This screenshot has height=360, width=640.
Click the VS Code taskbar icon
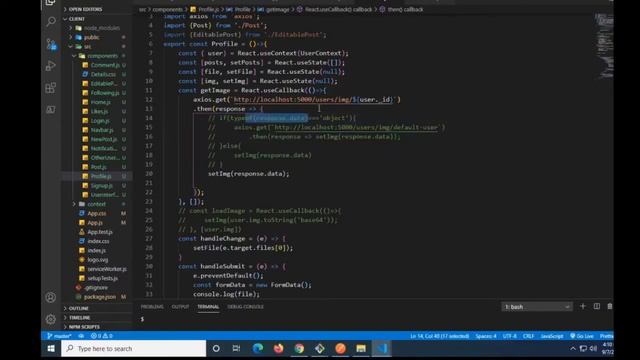point(382,349)
